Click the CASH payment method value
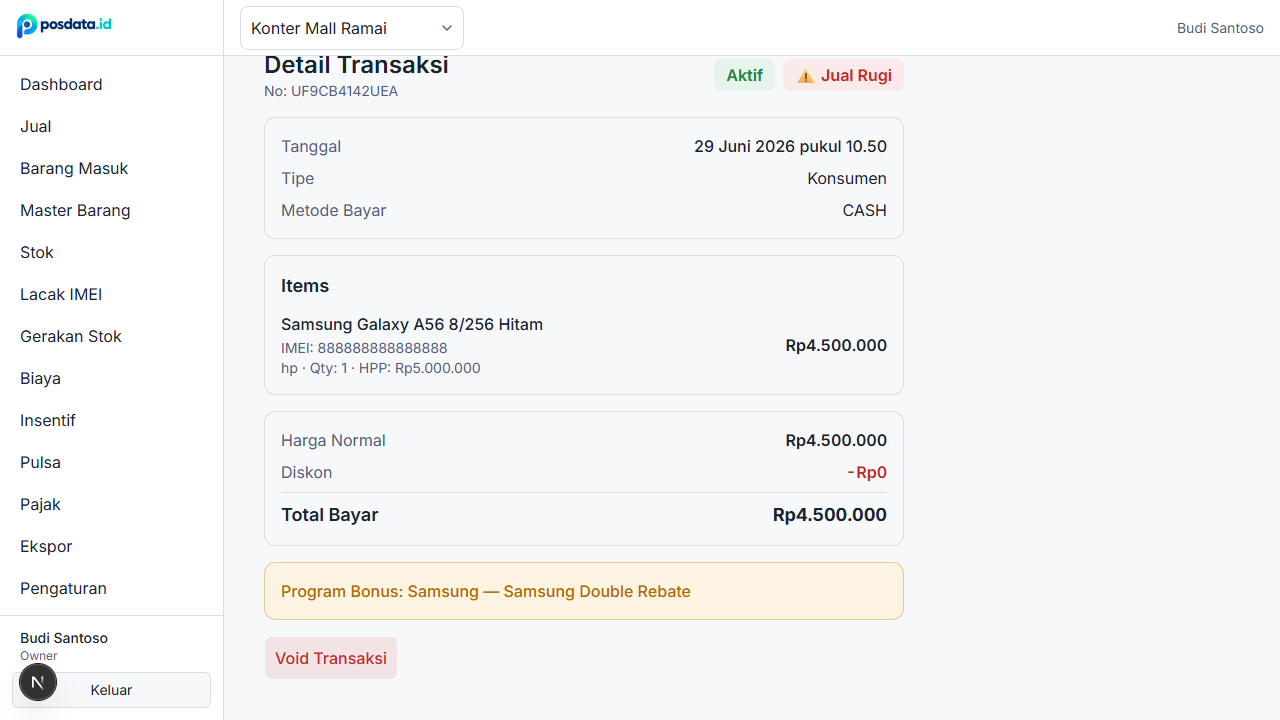 point(865,210)
